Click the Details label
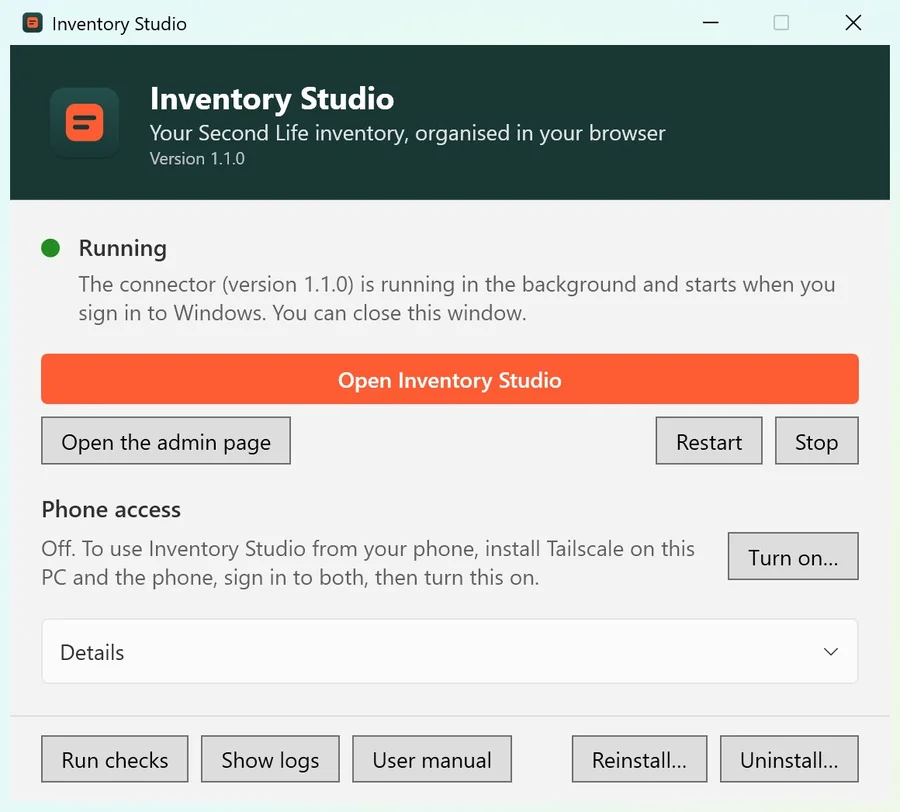 pos(92,652)
